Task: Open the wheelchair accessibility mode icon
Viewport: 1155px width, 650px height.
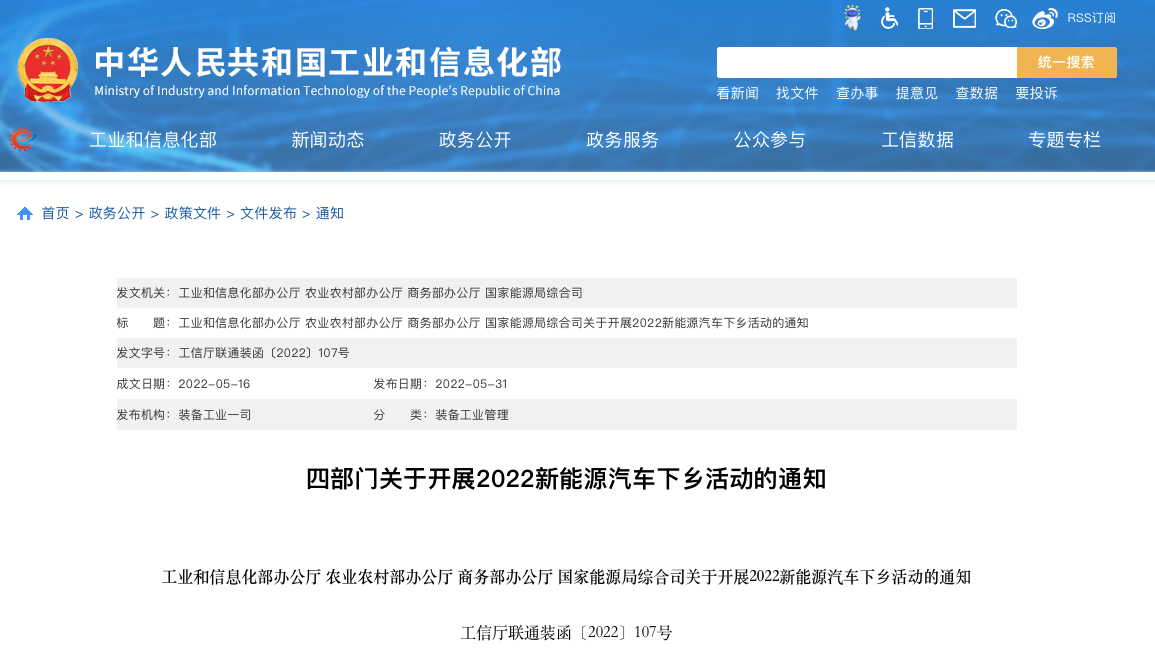Action: 889,18
